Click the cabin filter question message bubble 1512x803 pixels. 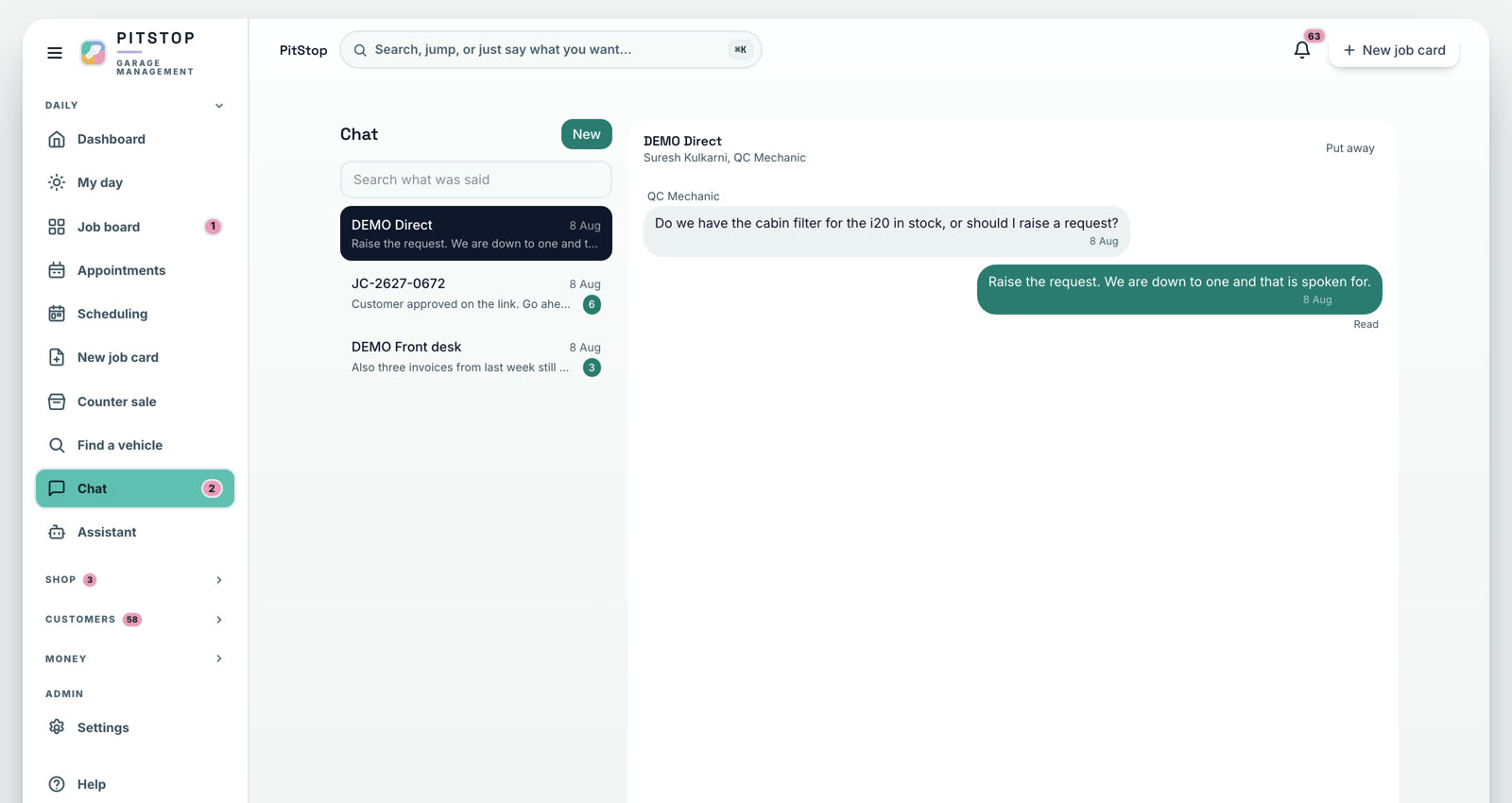click(x=886, y=231)
